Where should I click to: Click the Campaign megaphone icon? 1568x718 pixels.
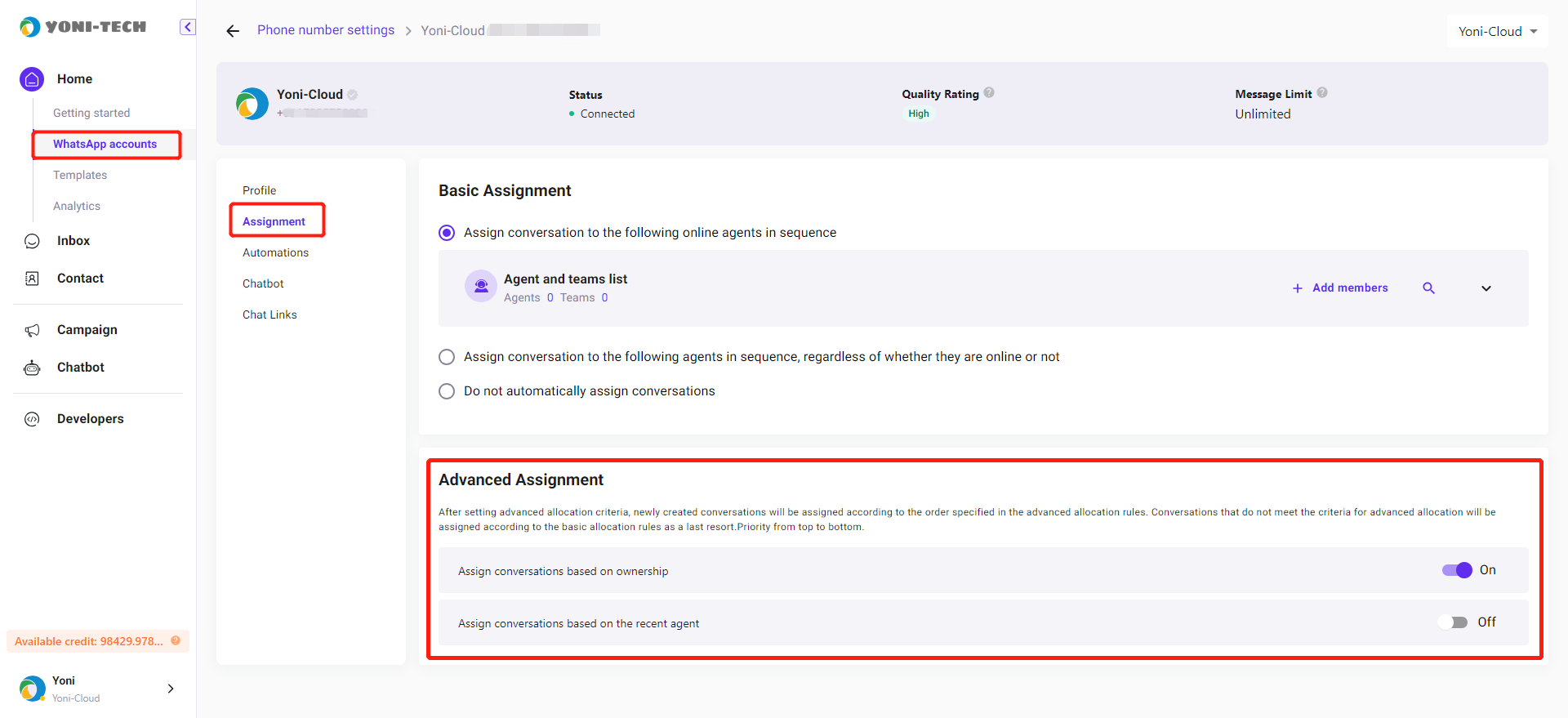pyautogui.click(x=32, y=330)
